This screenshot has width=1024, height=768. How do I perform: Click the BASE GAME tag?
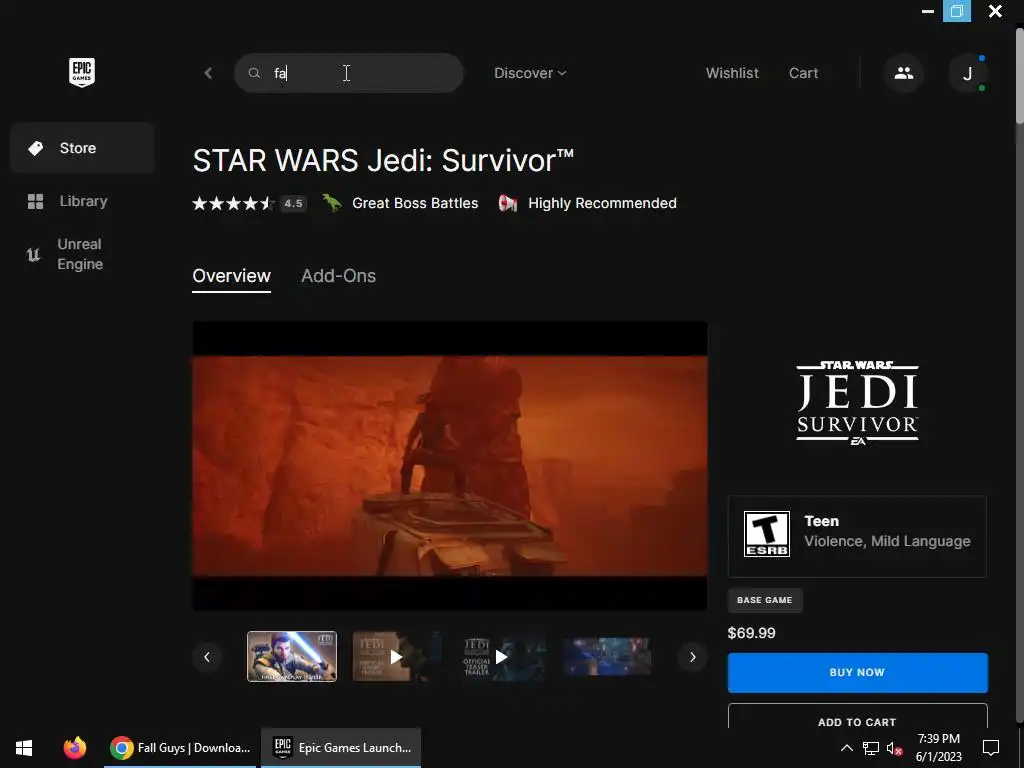(765, 600)
